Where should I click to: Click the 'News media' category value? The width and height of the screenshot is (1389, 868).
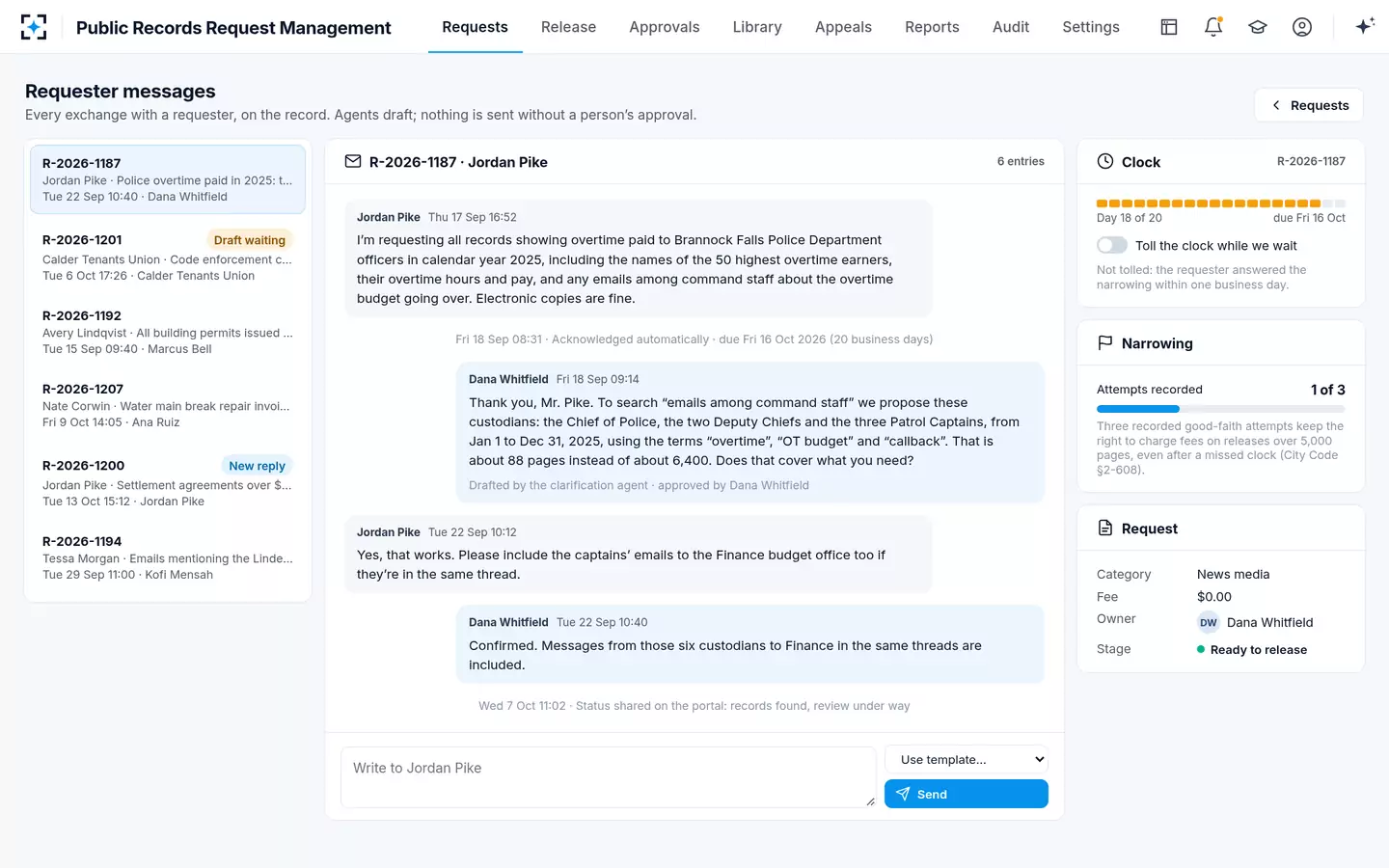tap(1233, 574)
